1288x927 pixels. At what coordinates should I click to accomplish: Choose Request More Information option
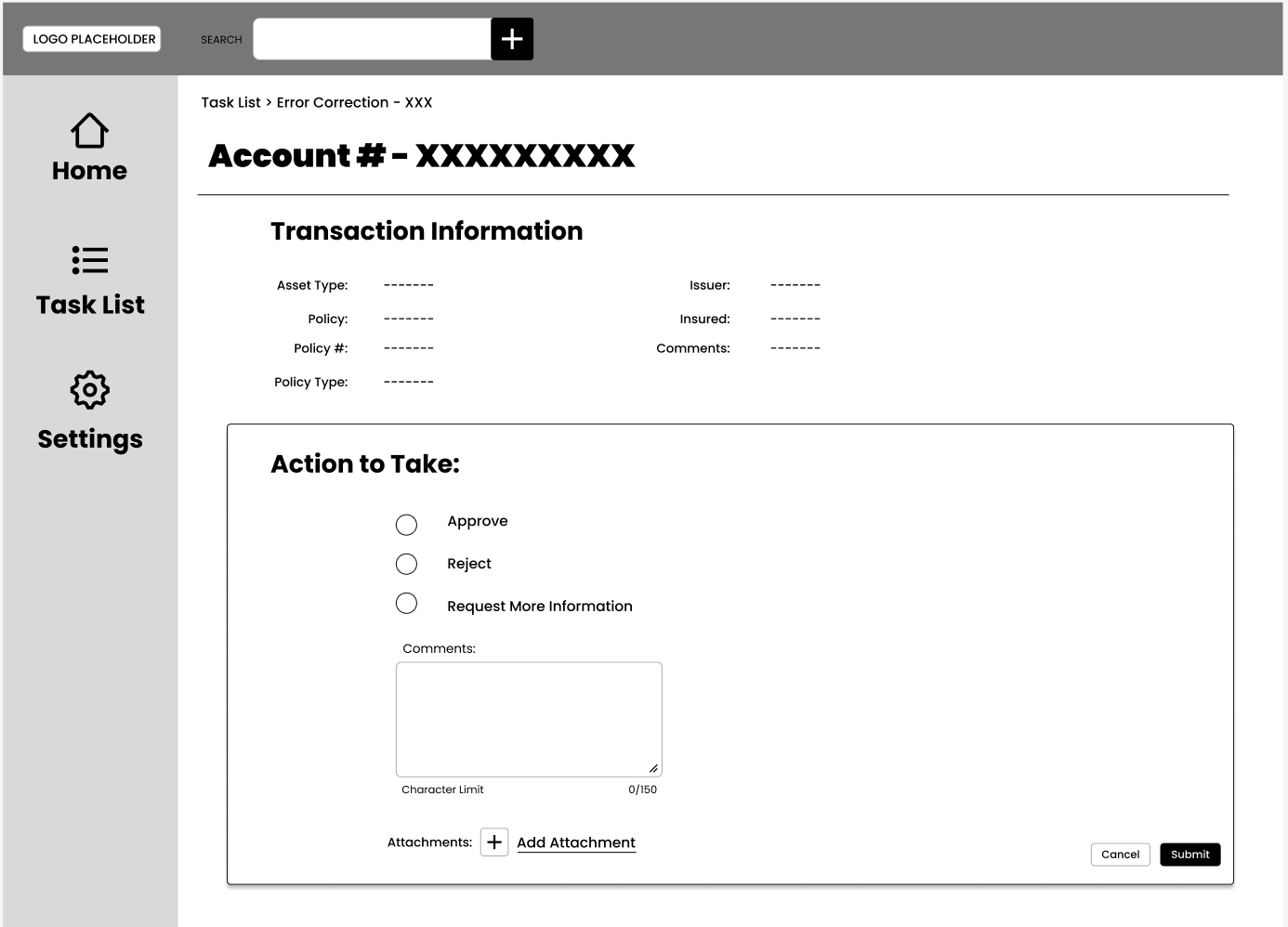(x=406, y=603)
